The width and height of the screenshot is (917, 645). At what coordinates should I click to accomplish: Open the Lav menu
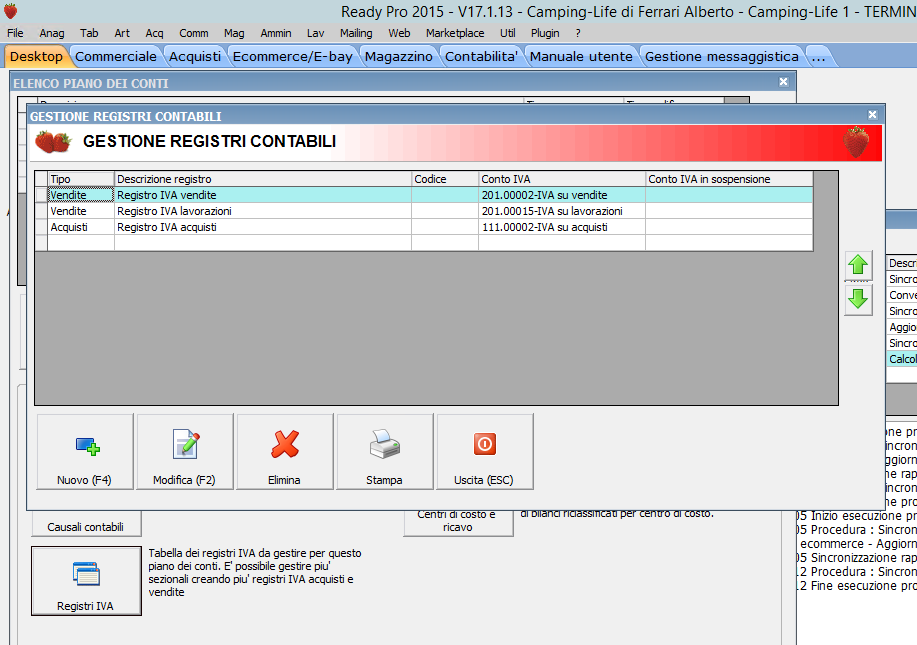coord(316,33)
